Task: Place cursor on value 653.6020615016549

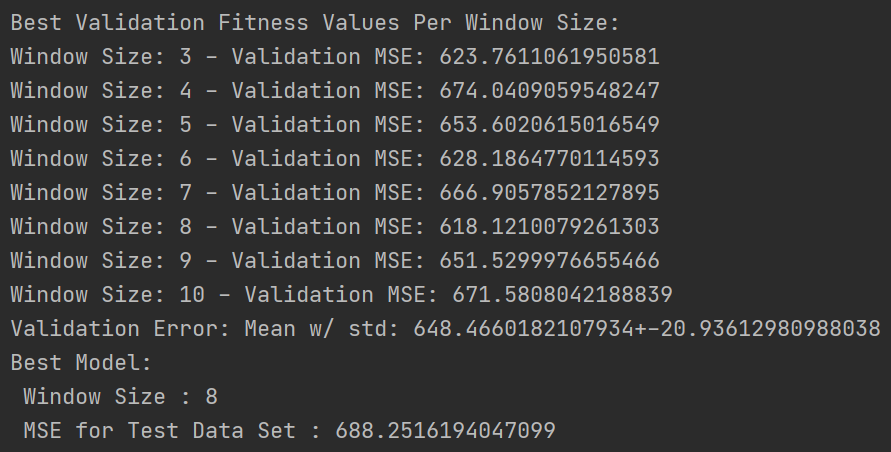Action: tap(549, 124)
